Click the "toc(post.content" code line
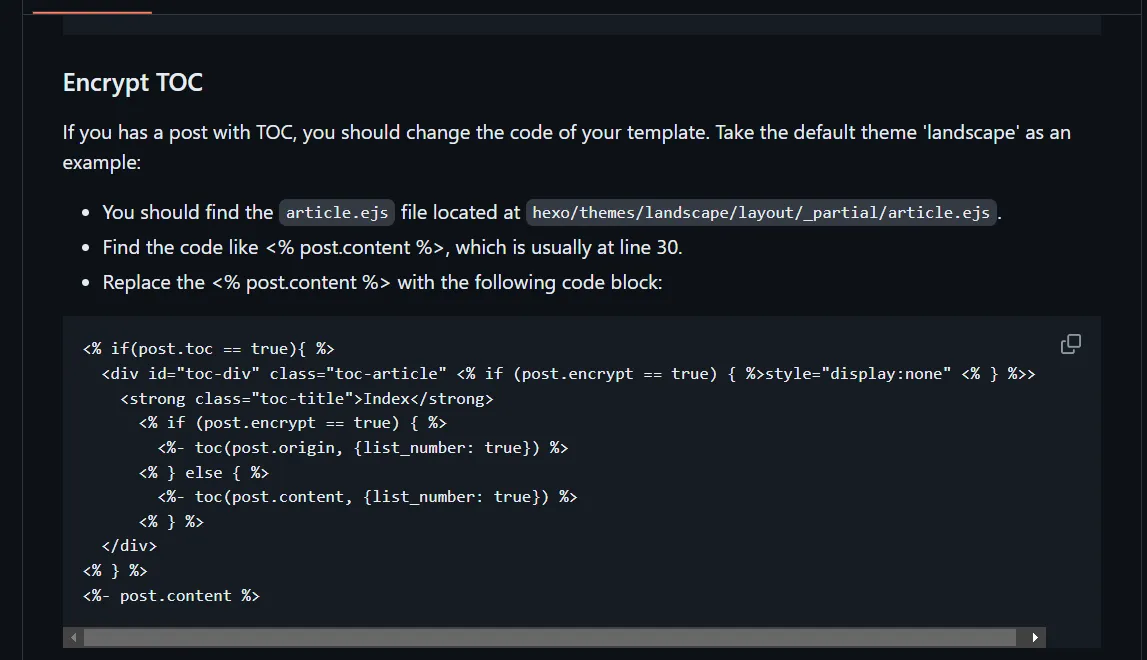 [367, 497]
